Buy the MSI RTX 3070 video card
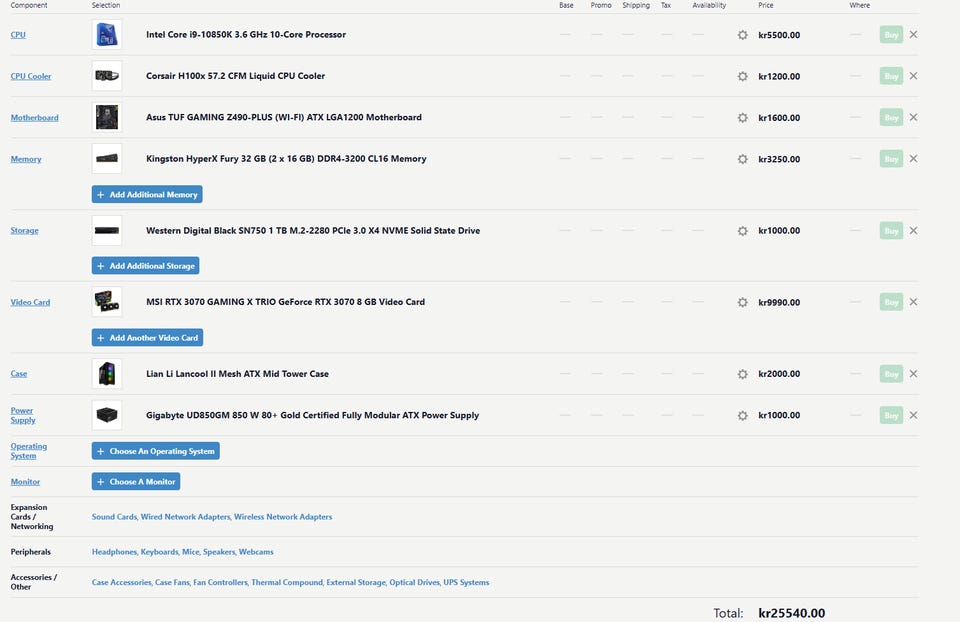Image resolution: width=960 pixels, height=622 pixels. (x=891, y=302)
